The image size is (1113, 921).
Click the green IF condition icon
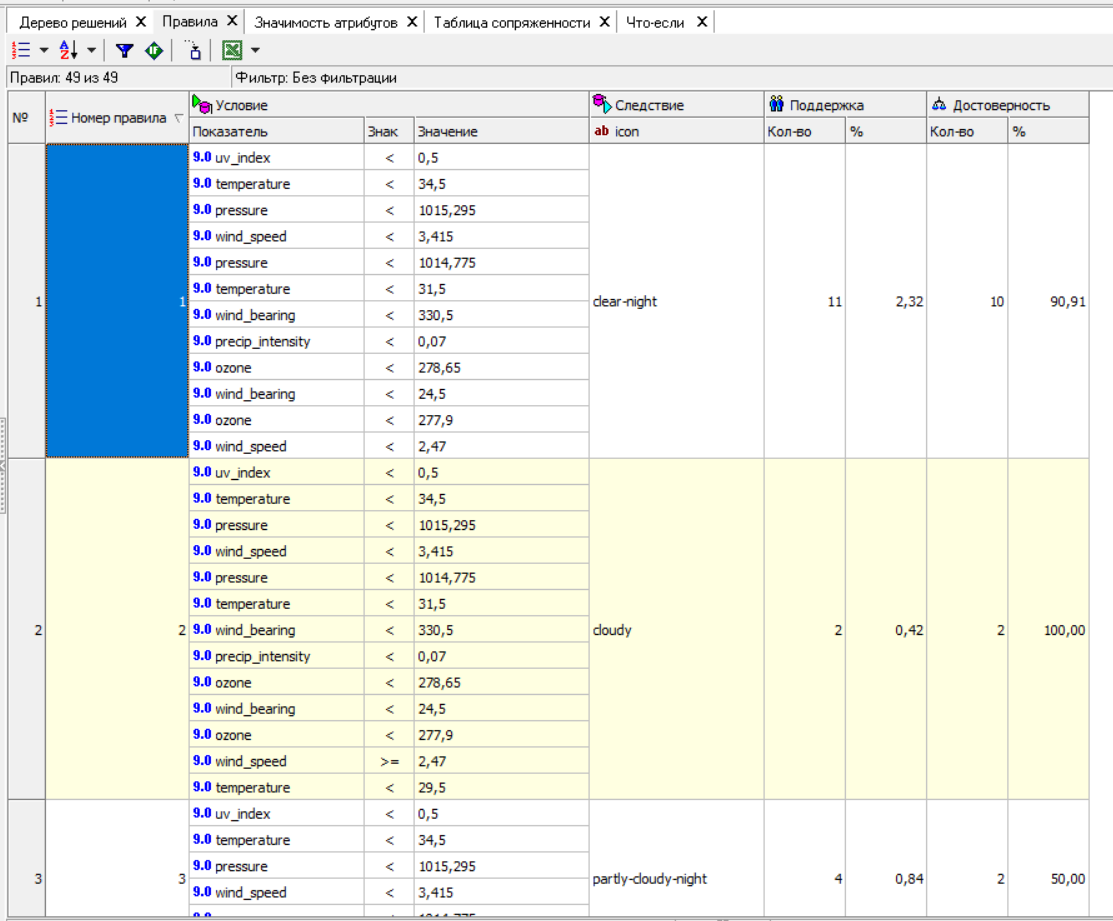(x=154, y=50)
